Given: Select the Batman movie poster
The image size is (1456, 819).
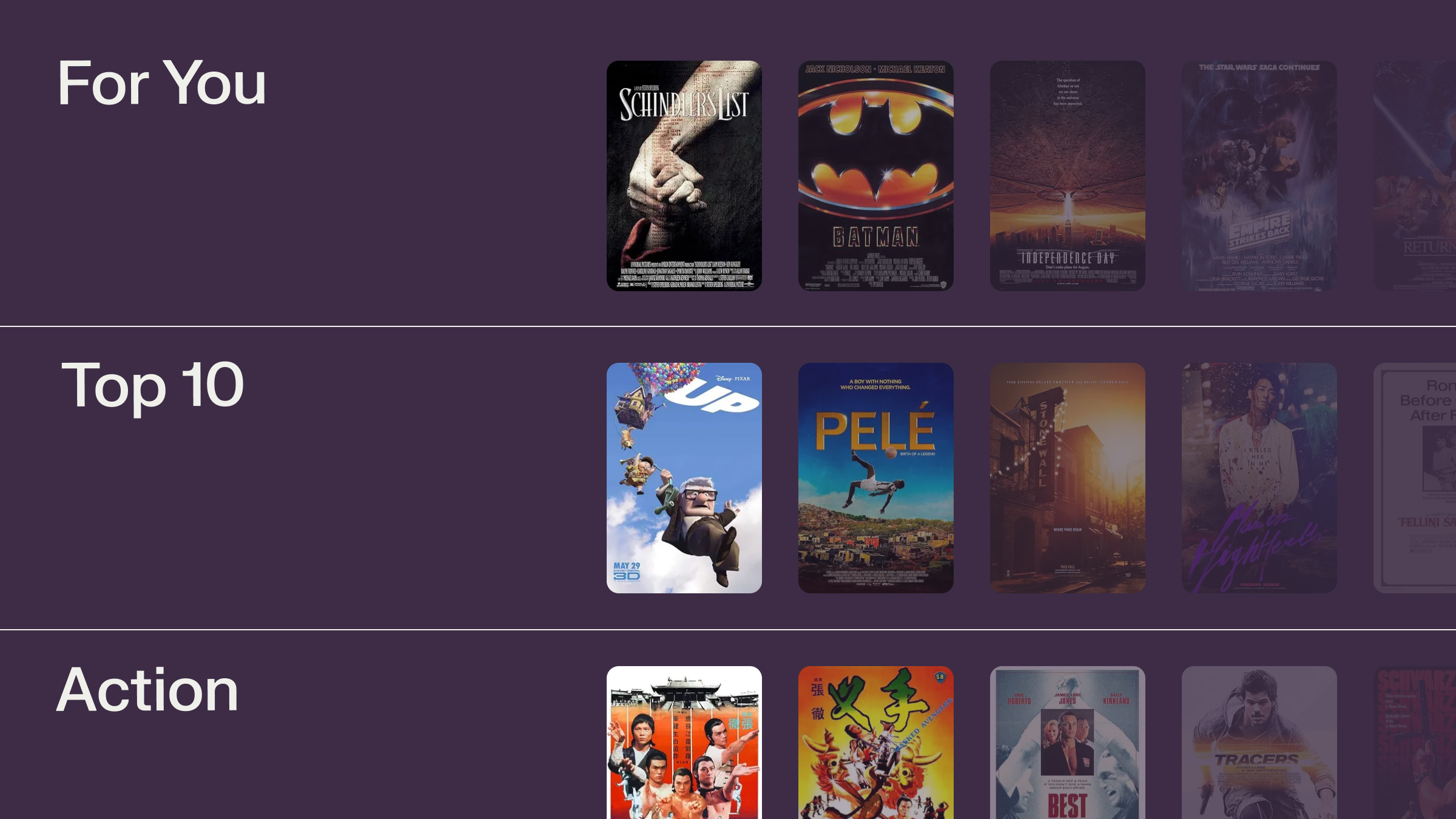Looking at the screenshot, I should 875,175.
